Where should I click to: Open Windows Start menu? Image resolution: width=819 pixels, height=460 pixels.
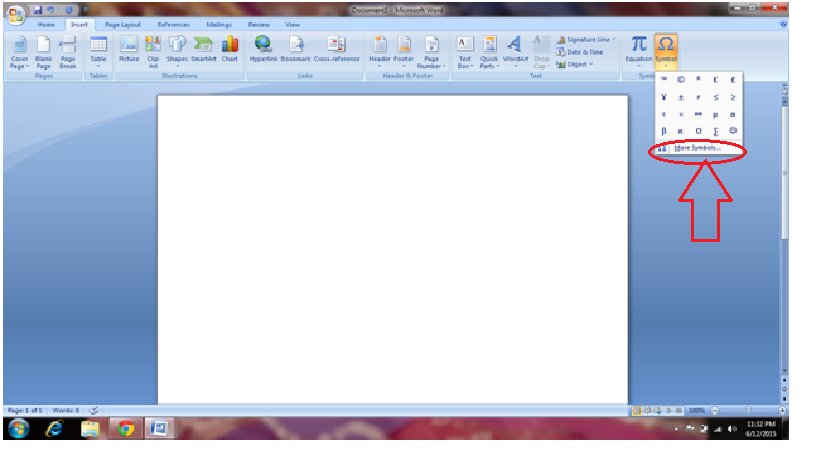18,429
